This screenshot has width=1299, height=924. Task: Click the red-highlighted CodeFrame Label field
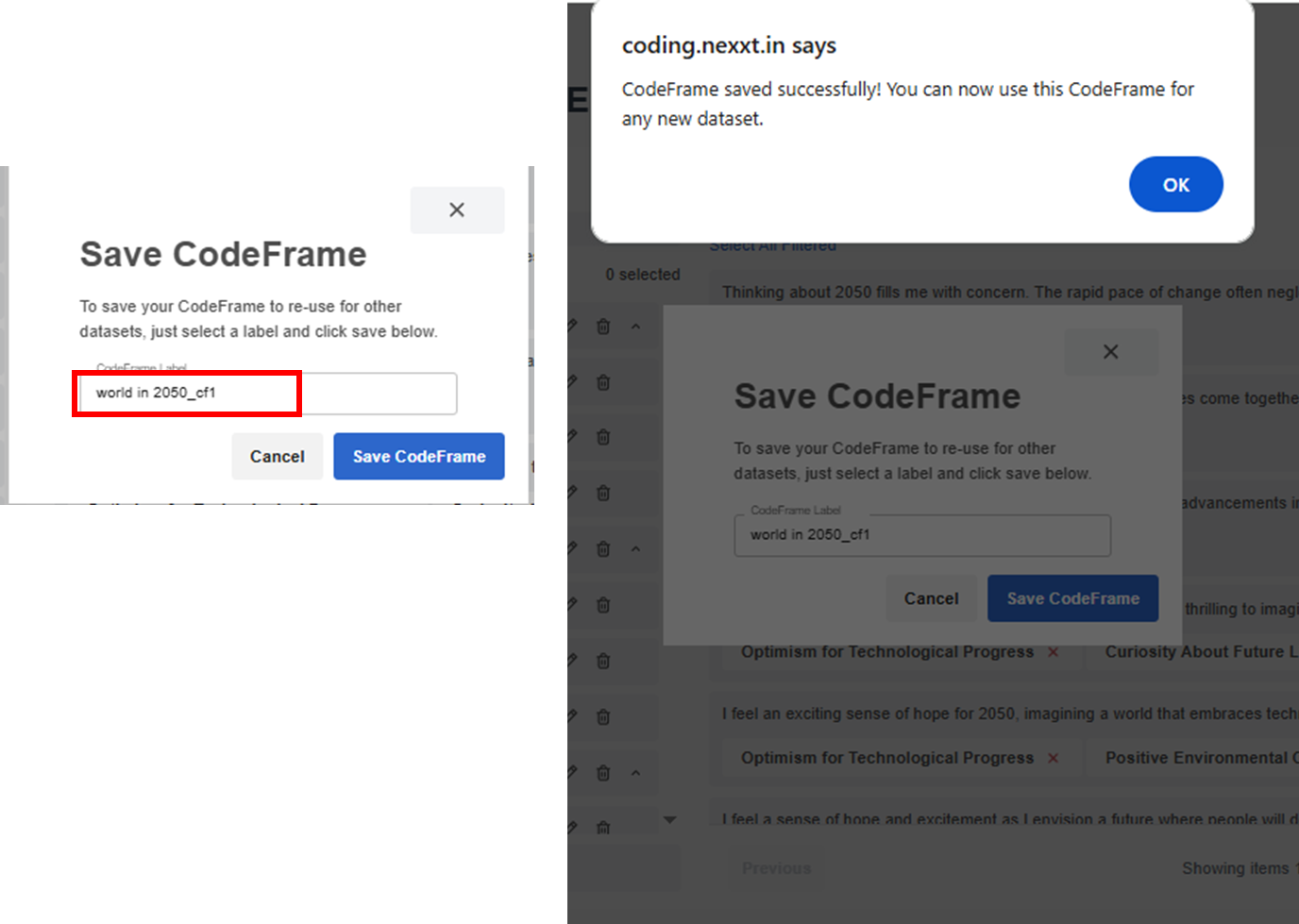tap(187, 394)
